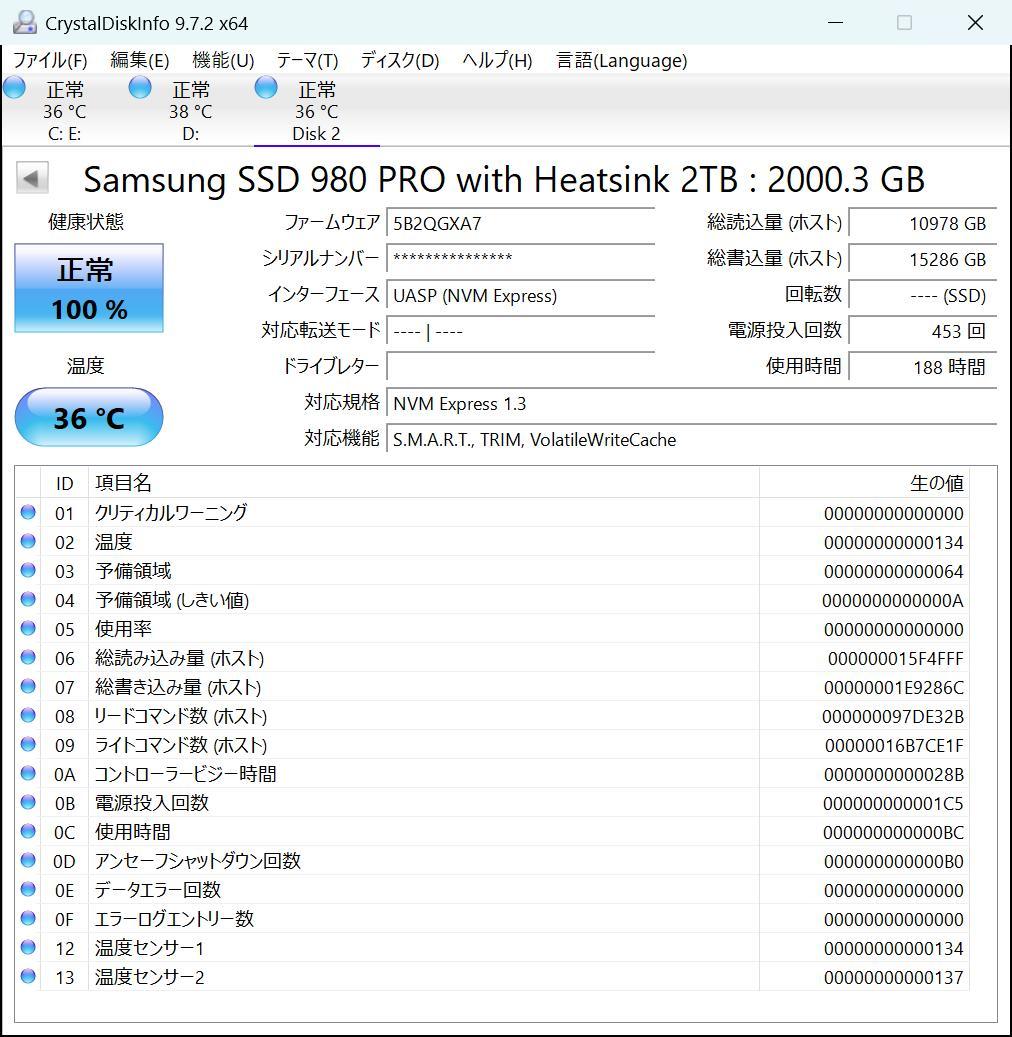Open the 言語(Language) menu
1012x1037 pixels.
(621, 60)
